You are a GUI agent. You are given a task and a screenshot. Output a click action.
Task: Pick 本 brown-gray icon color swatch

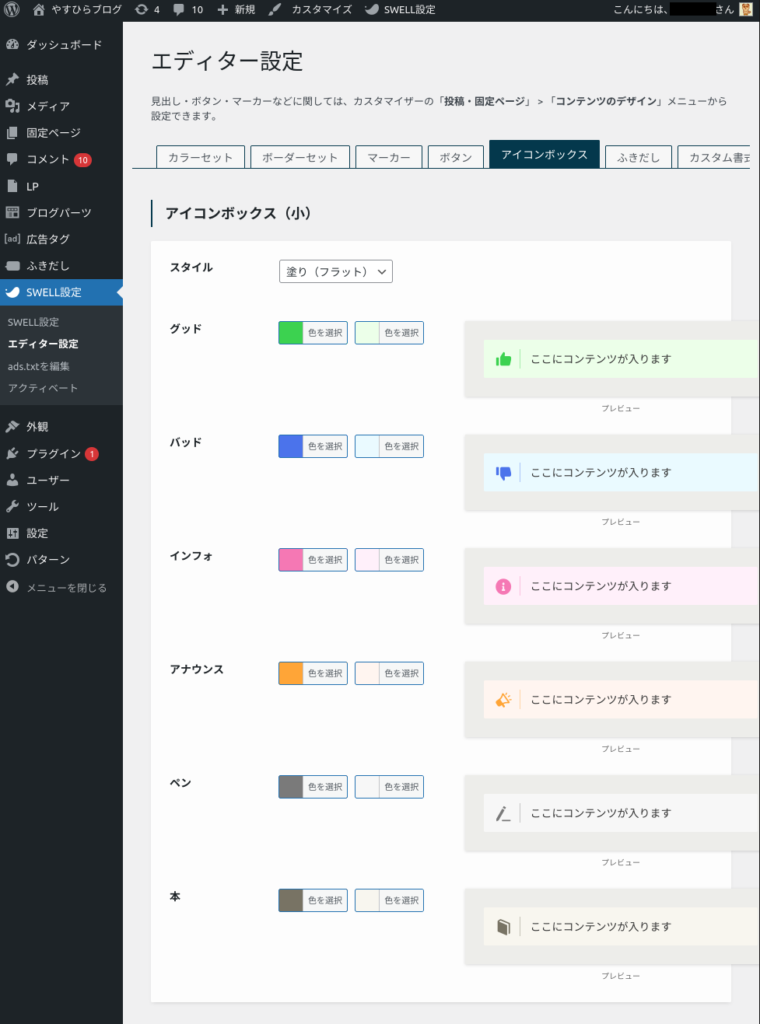point(291,901)
